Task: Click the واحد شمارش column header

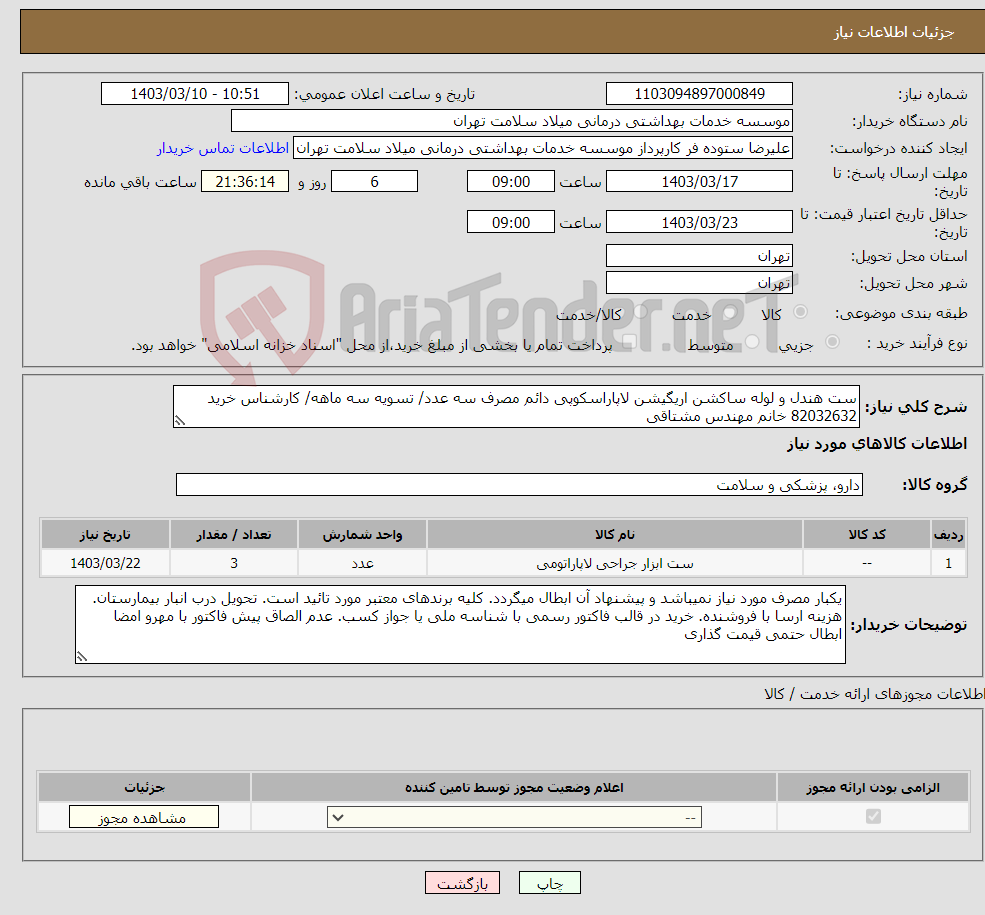Action: (x=362, y=534)
